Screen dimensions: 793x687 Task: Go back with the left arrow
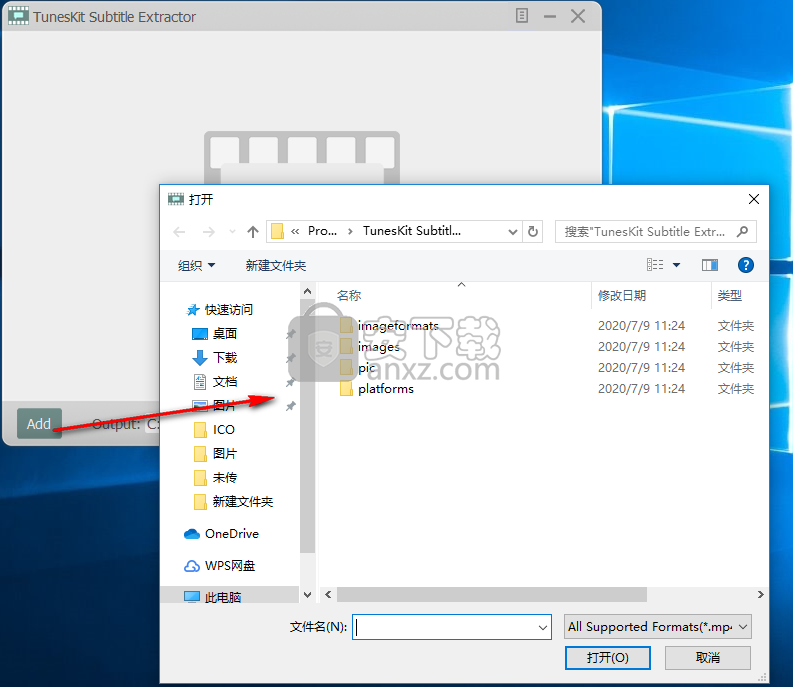(x=180, y=232)
